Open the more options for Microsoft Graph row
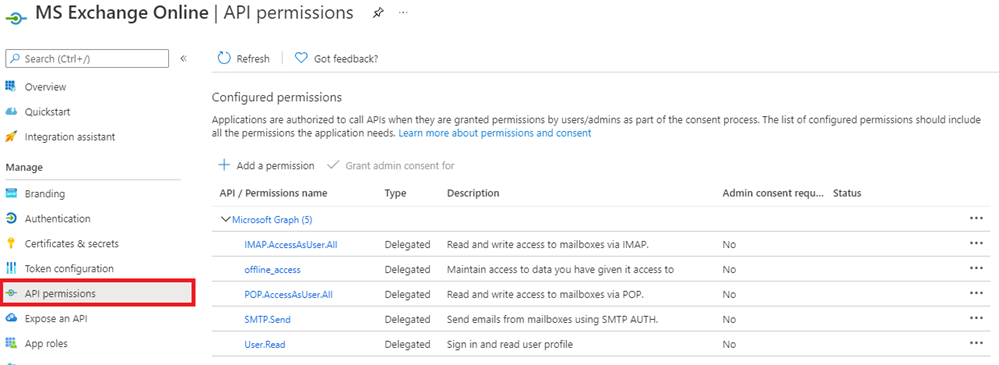 pyautogui.click(x=976, y=218)
